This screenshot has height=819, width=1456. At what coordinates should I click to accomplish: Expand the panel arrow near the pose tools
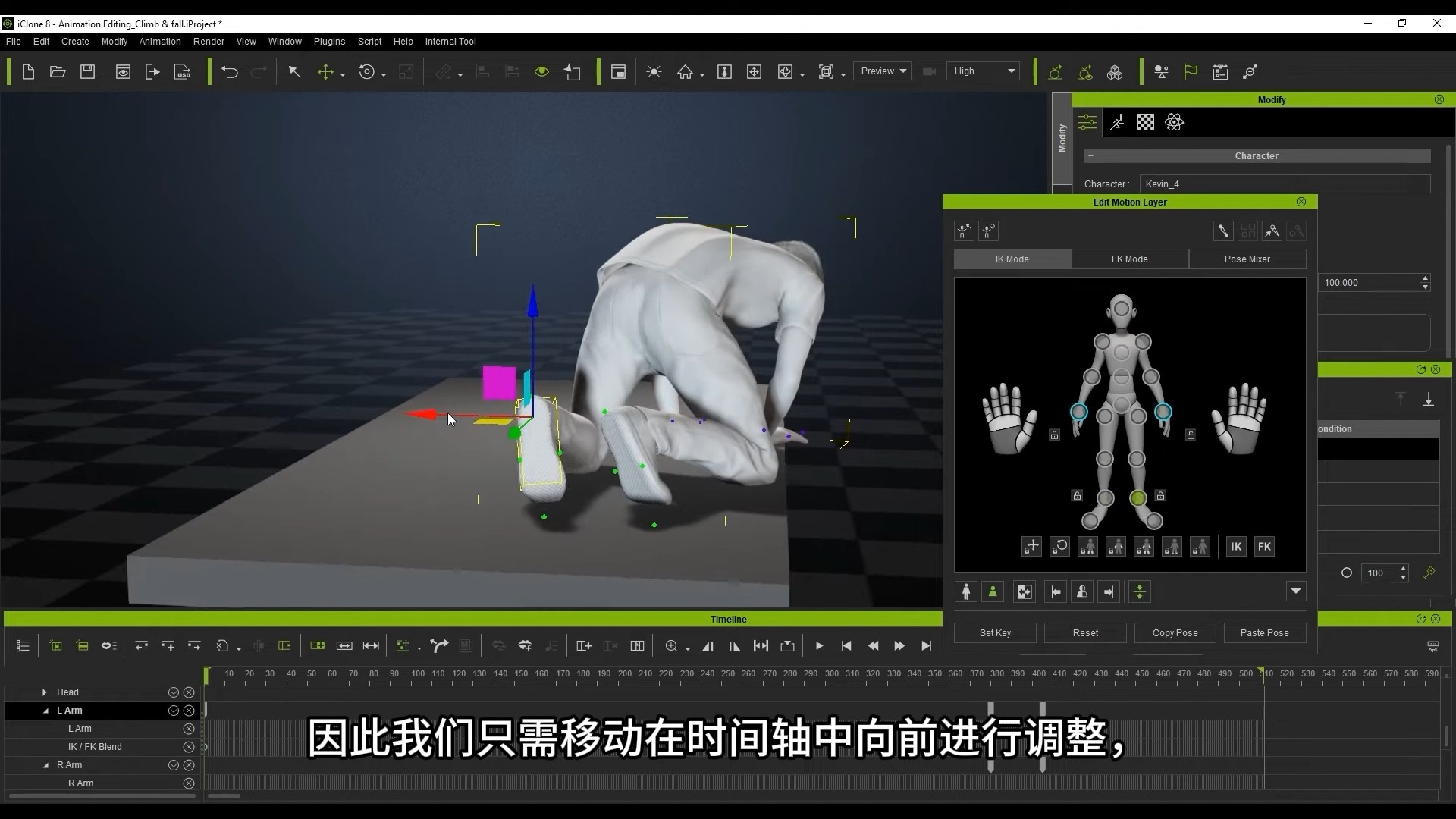click(x=1296, y=591)
